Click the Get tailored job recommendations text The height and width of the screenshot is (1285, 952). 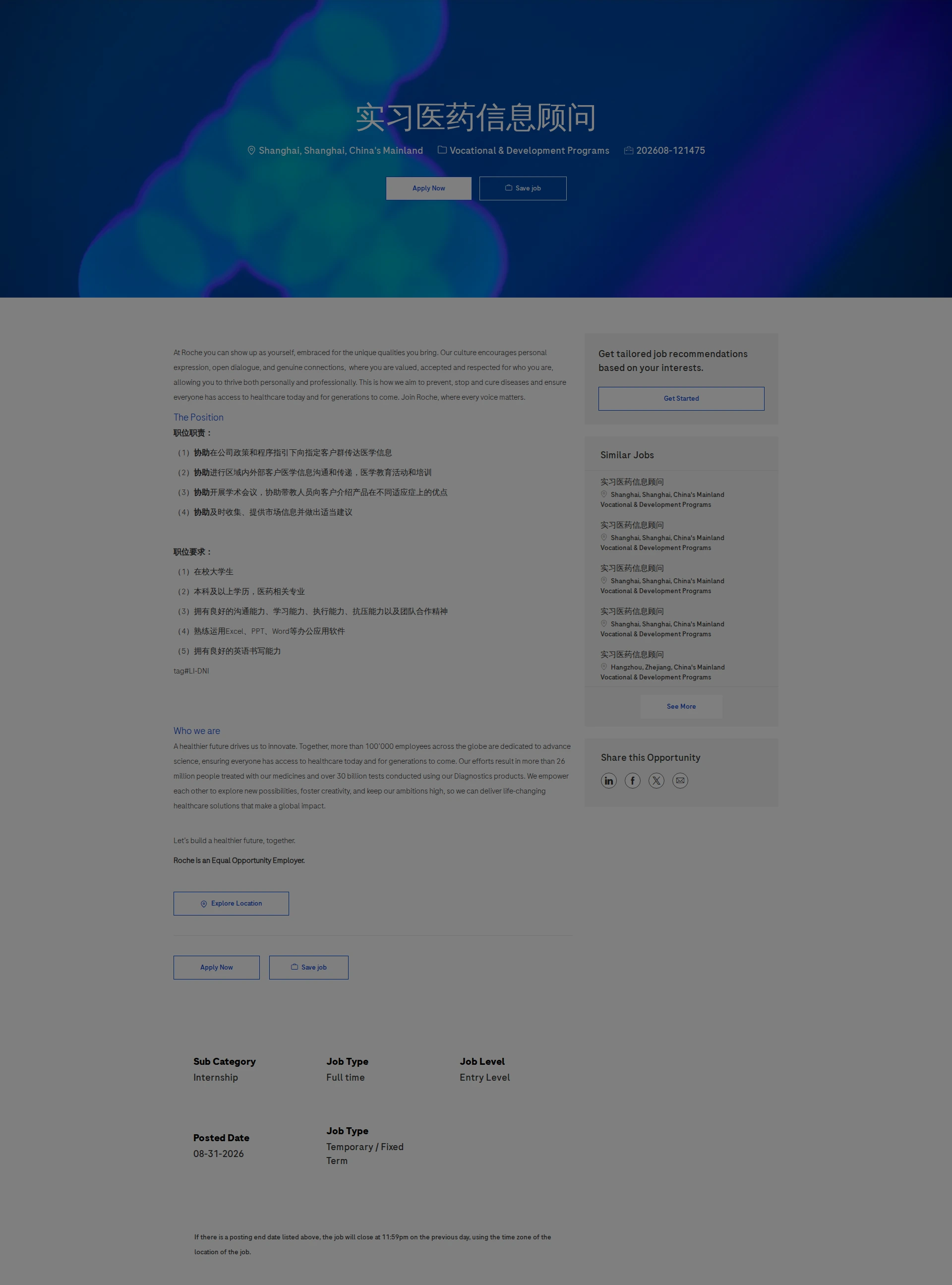click(673, 361)
